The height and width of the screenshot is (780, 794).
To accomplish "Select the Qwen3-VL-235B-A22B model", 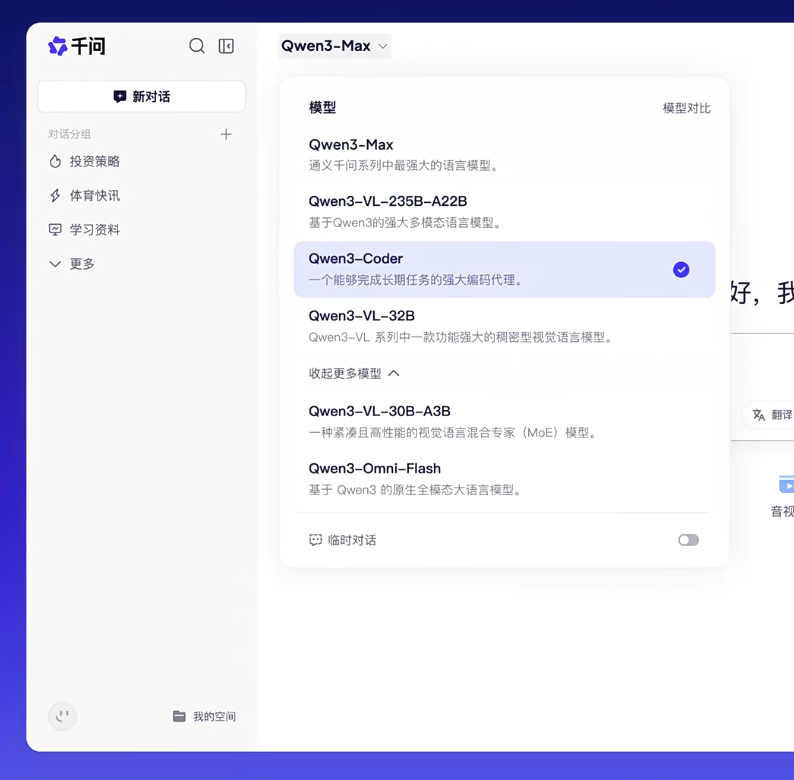I will click(x=504, y=212).
